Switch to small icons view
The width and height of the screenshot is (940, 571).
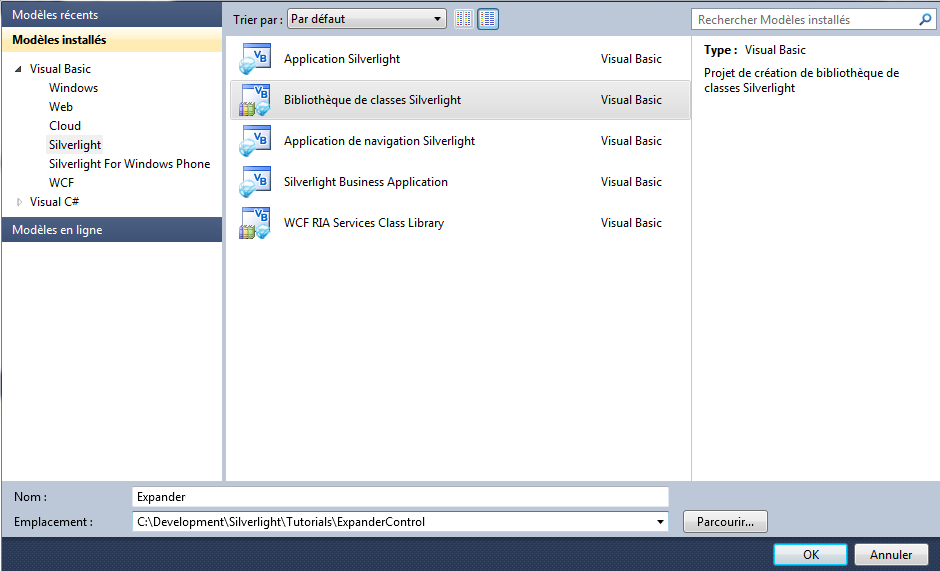463,19
